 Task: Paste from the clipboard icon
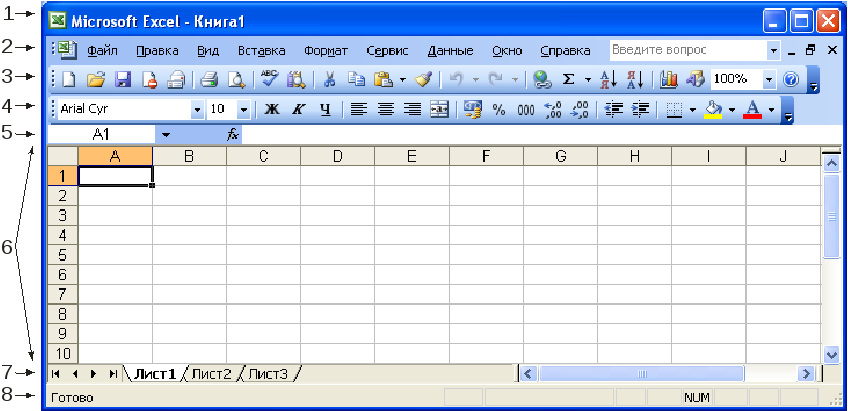(x=383, y=79)
